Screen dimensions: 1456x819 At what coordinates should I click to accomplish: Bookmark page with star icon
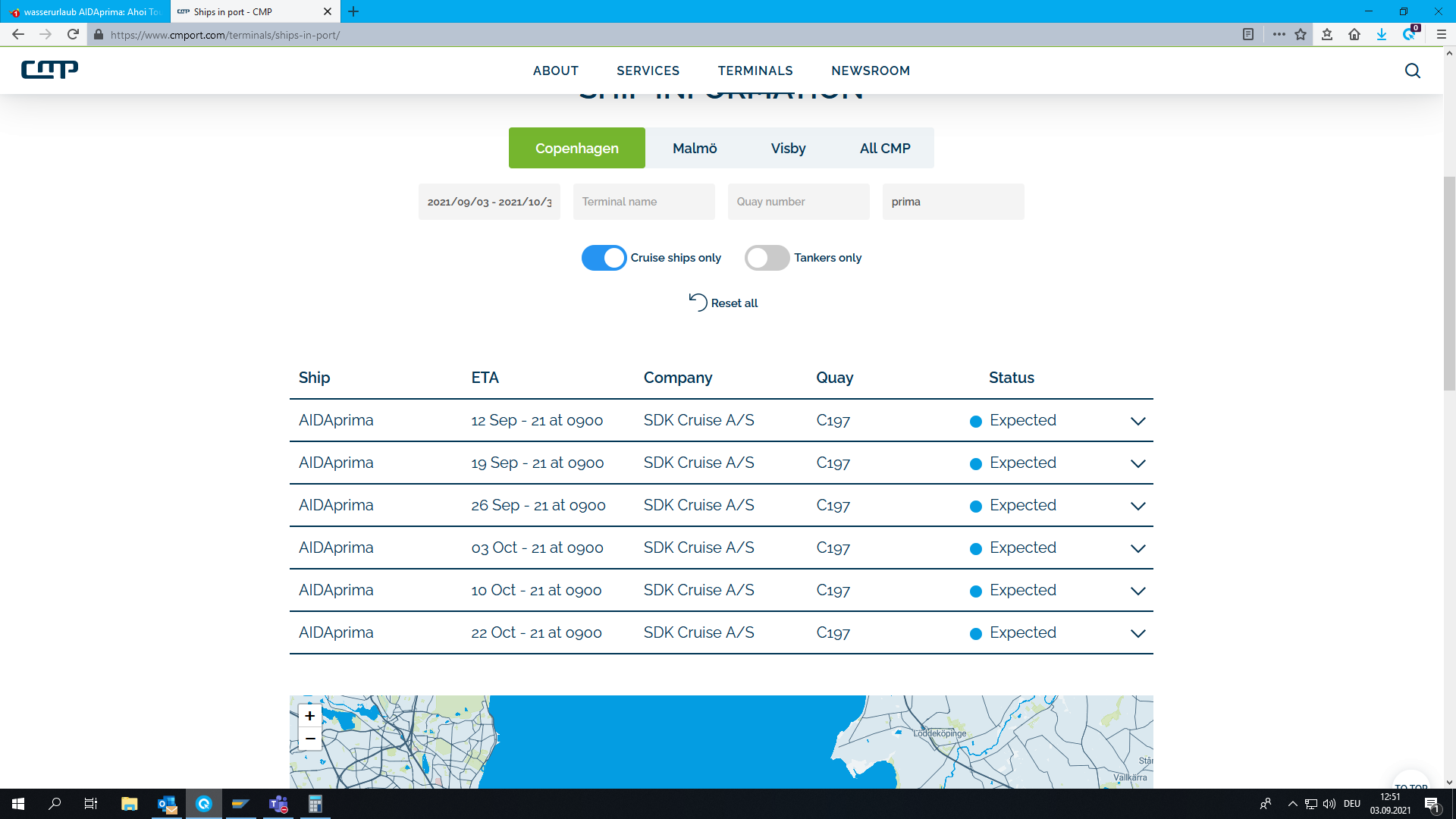click(1301, 34)
